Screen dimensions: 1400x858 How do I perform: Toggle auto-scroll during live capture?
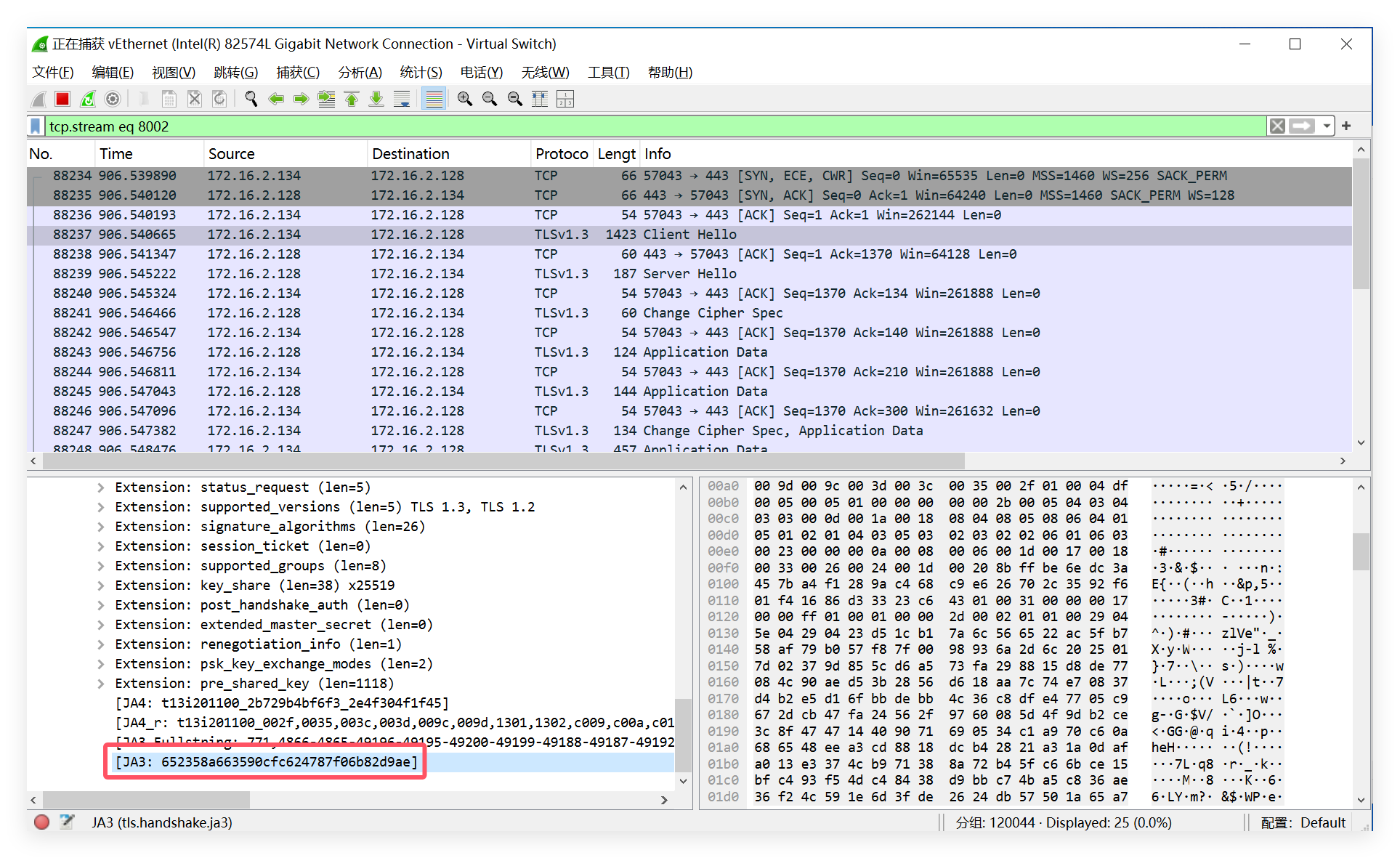click(402, 99)
